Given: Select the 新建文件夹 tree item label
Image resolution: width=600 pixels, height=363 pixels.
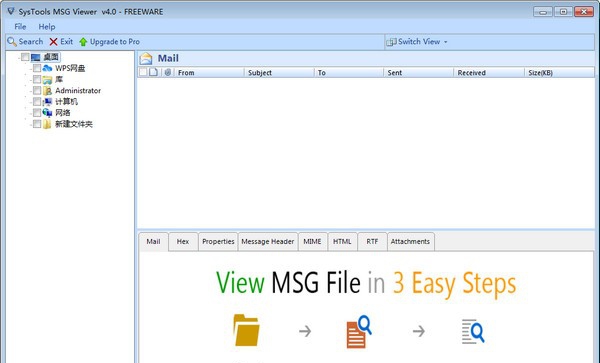Looking at the screenshot, I should point(74,124).
